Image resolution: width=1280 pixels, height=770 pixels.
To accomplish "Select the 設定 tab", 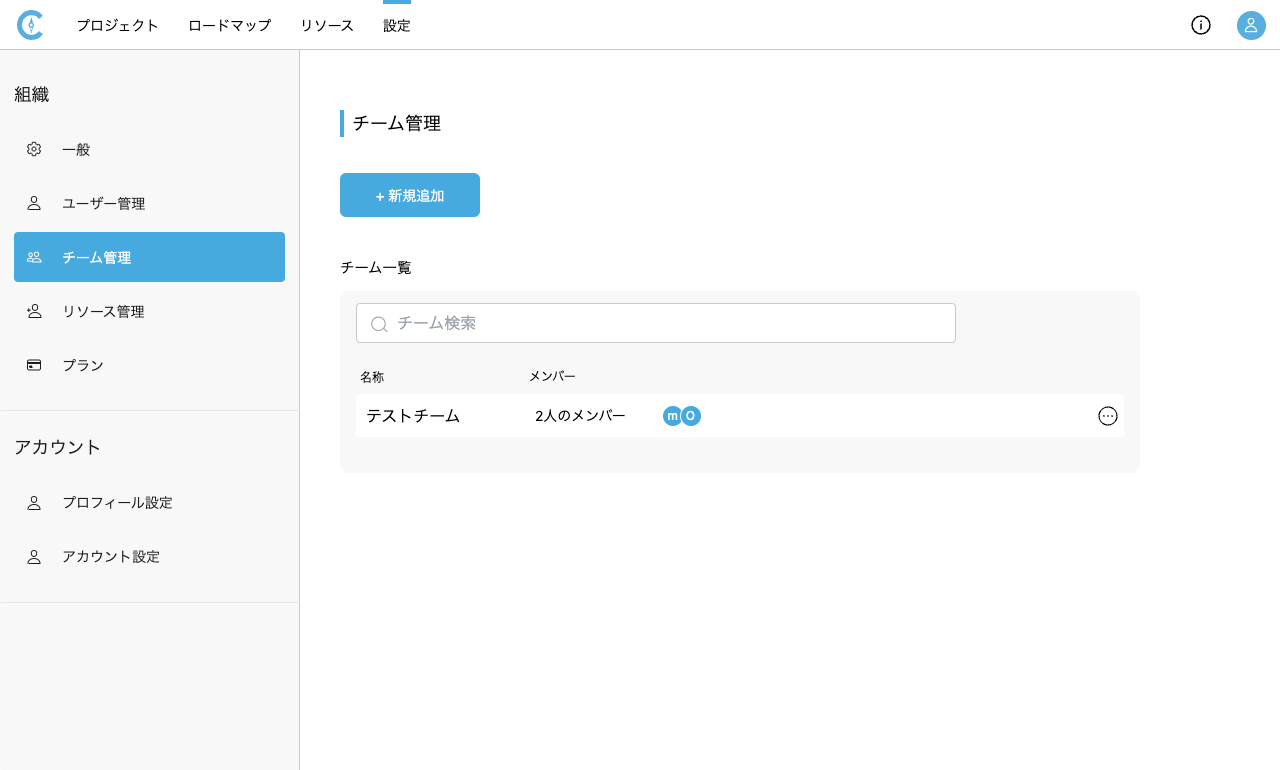I will tap(397, 26).
